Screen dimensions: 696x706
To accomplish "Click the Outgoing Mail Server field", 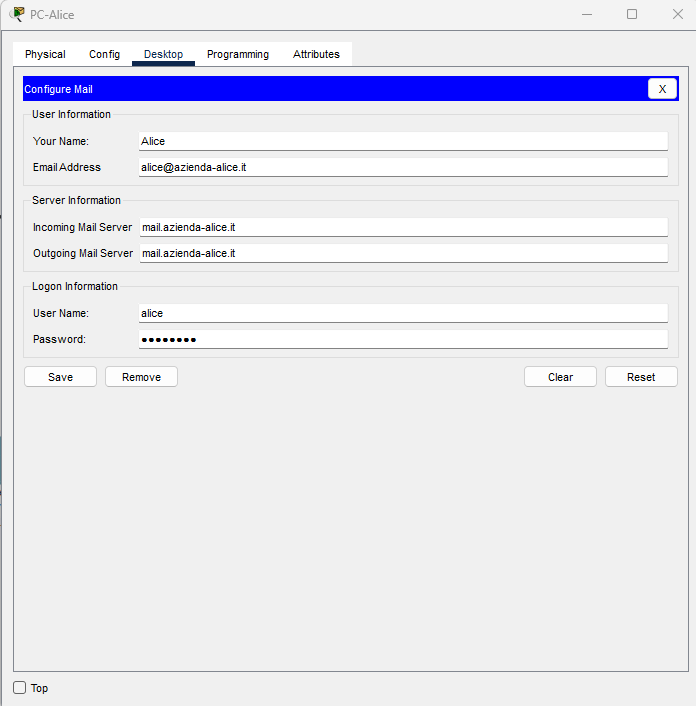I will [403, 253].
